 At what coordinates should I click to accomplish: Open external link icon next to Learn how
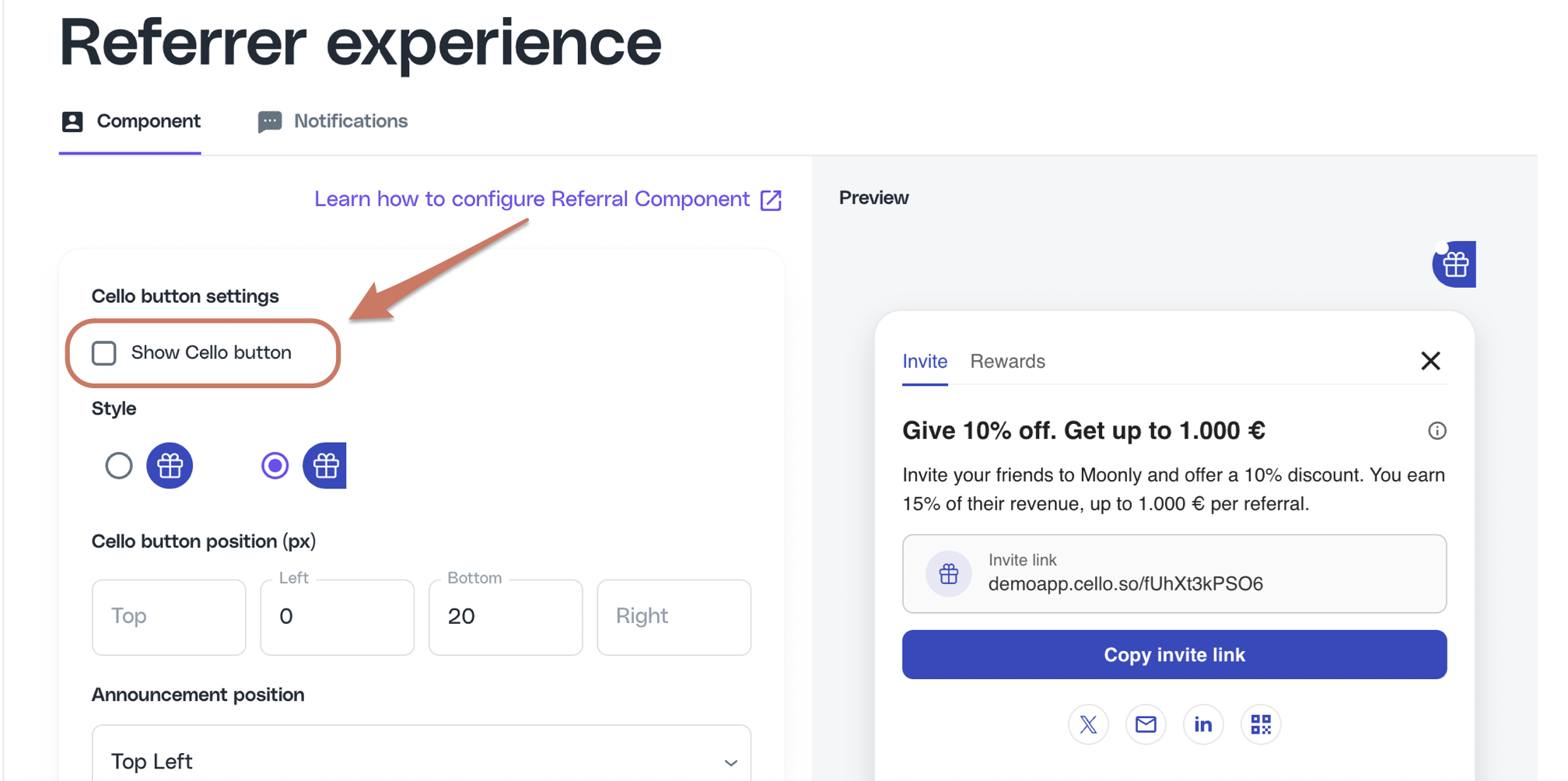[771, 200]
